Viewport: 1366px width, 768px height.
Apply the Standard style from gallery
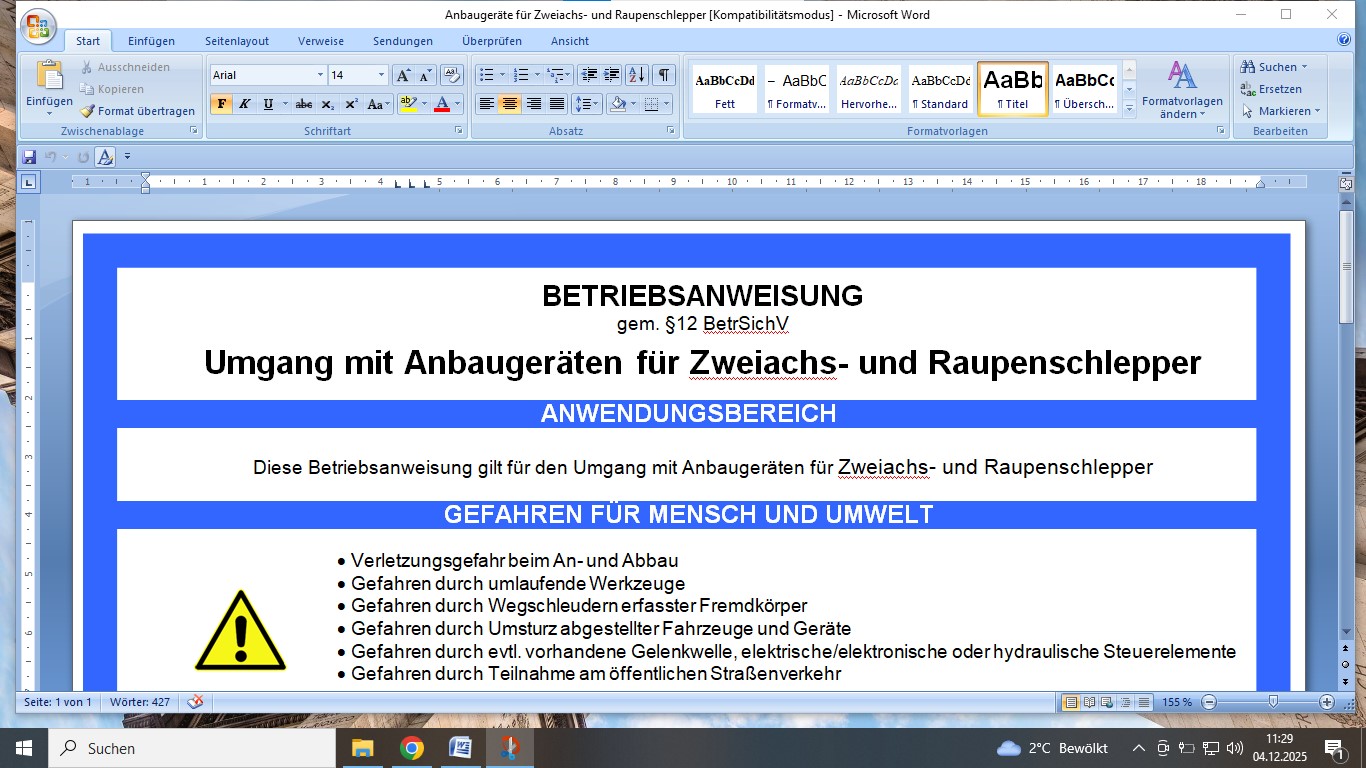pyautogui.click(x=940, y=89)
